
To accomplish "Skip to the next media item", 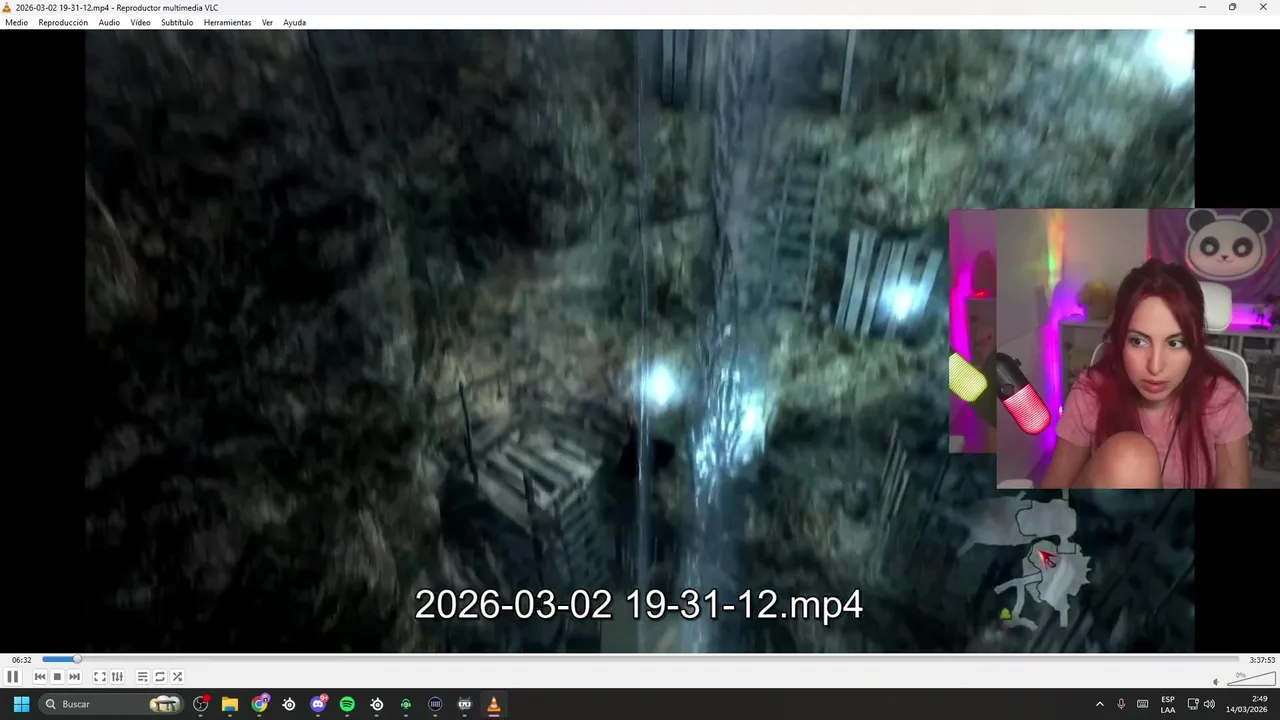I will 74,677.
